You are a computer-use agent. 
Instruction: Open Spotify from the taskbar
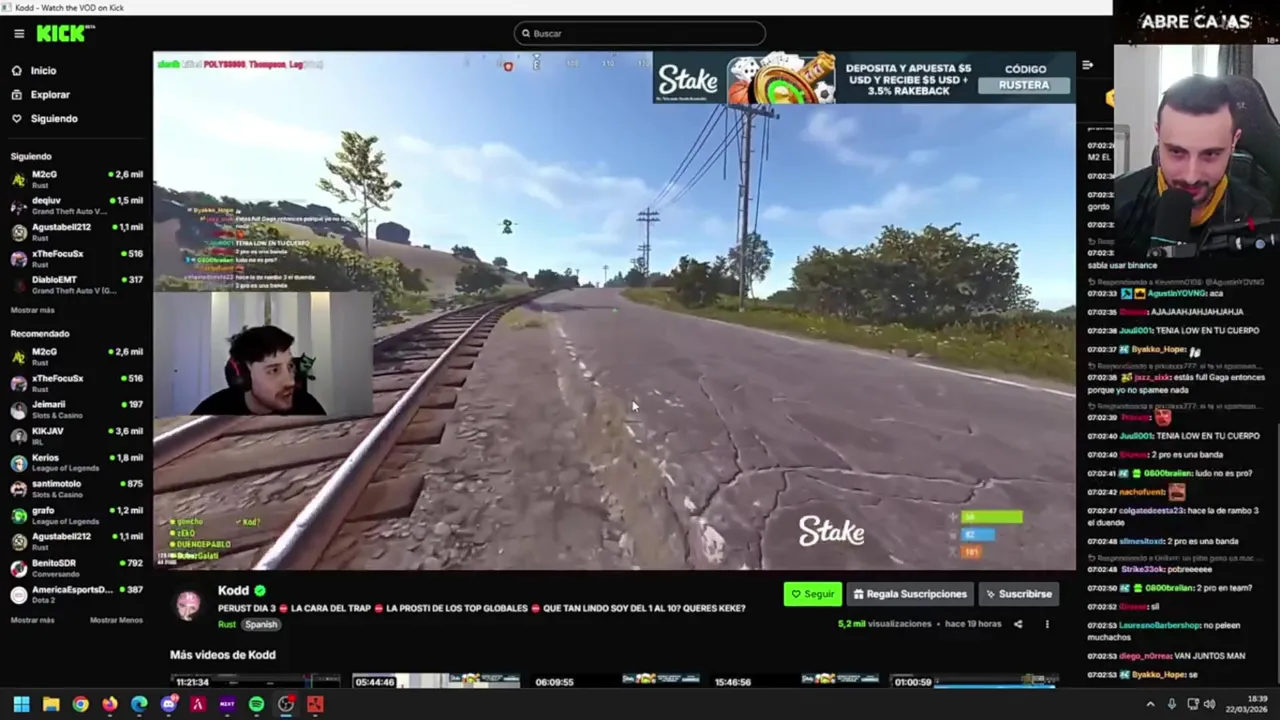pyautogui.click(x=256, y=704)
